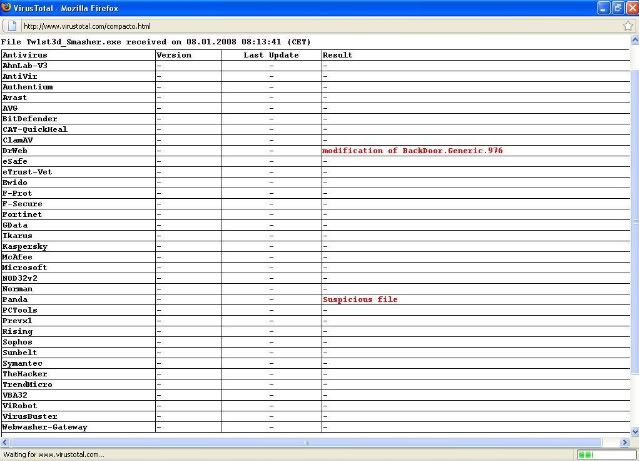Select the 'Last Update' column header
The height and width of the screenshot is (461, 639).
click(271, 55)
